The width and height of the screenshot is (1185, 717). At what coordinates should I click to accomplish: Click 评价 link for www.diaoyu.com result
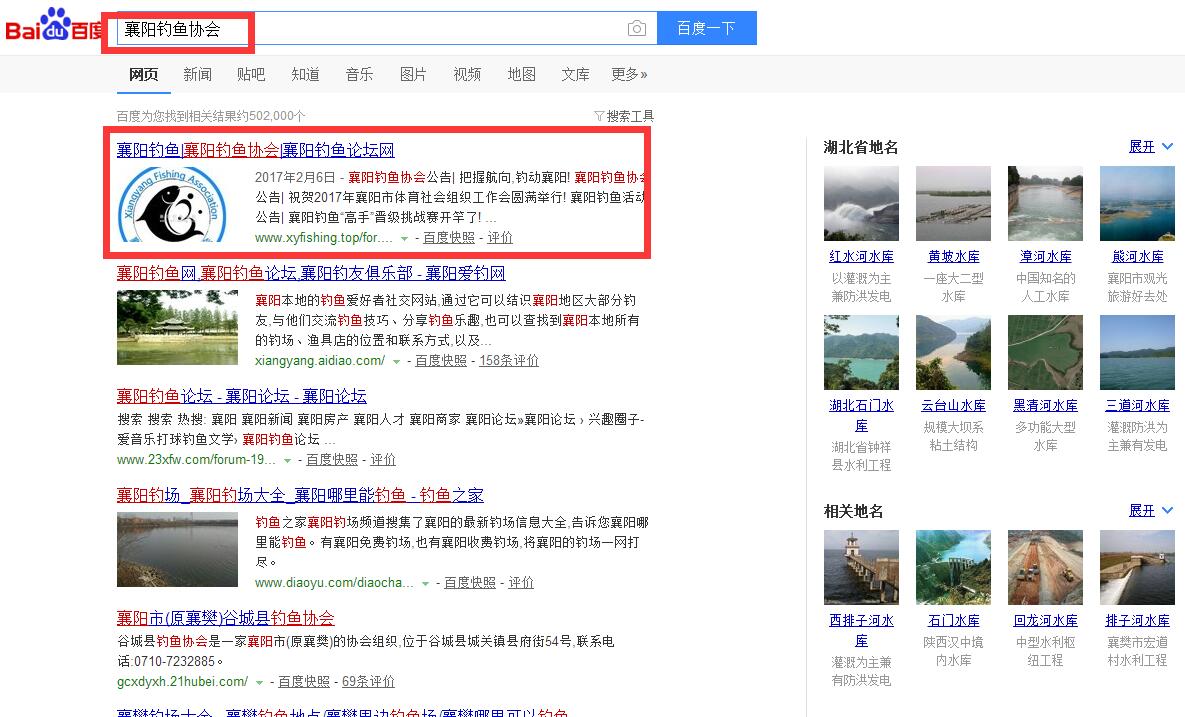[x=521, y=583]
